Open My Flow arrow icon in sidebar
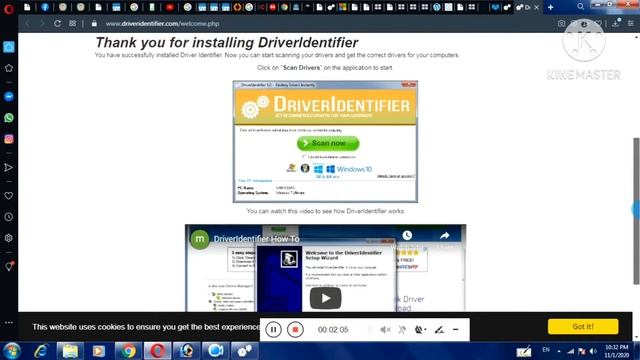The height and width of the screenshot is (360, 640). point(9,167)
